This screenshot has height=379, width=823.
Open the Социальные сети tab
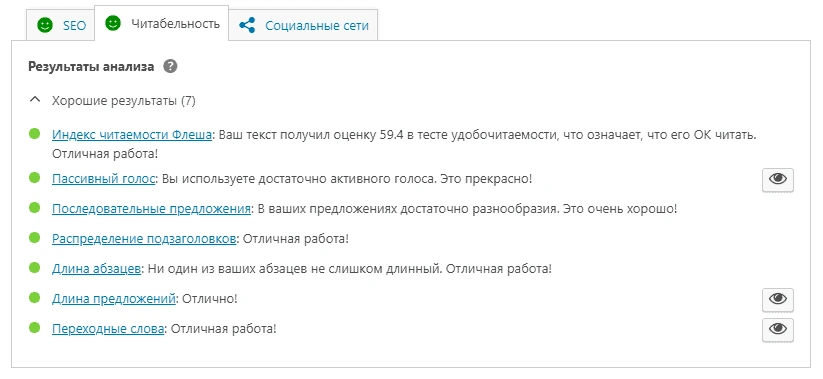coord(303,25)
